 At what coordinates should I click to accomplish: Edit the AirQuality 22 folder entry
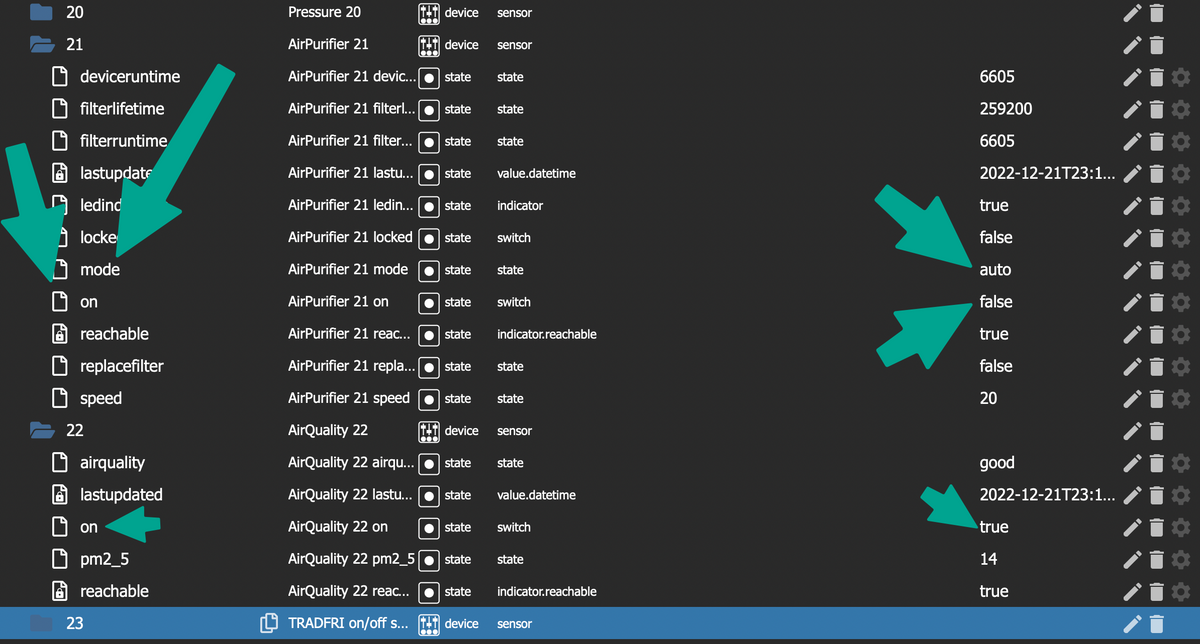click(1132, 431)
